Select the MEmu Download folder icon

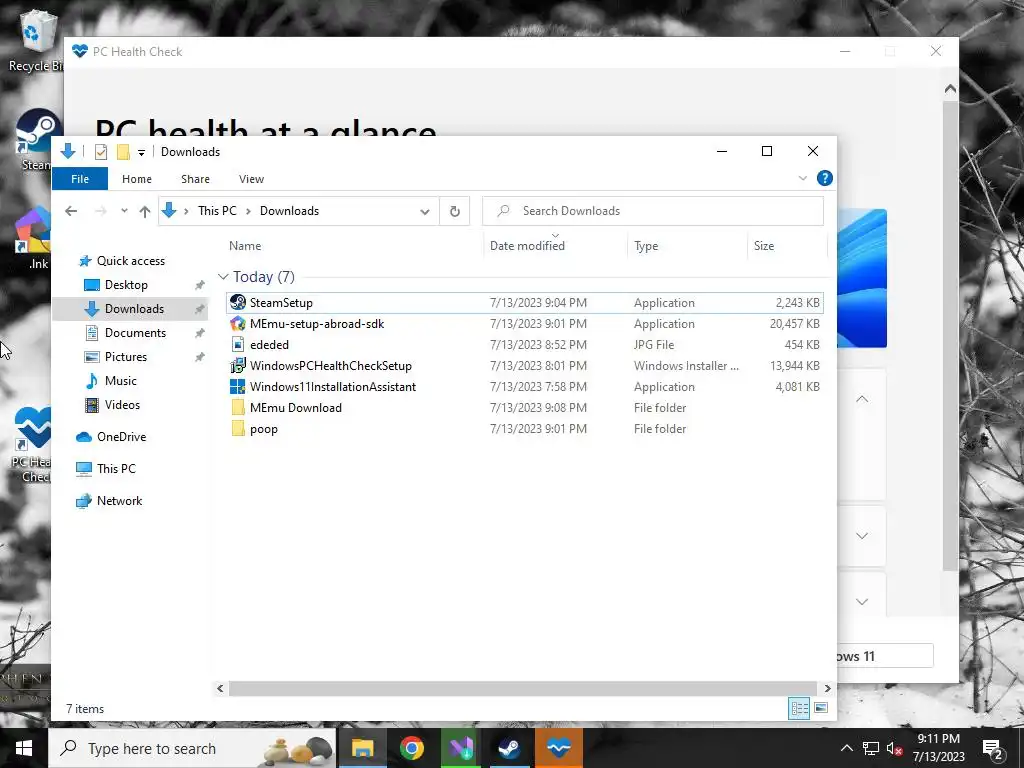click(238, 408)
